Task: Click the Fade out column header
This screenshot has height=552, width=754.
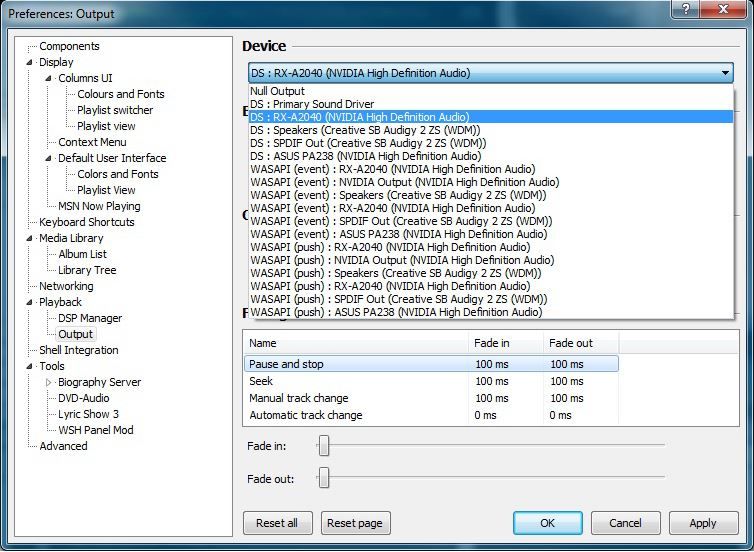Action: pyautogui.click(x=581, y=343)
